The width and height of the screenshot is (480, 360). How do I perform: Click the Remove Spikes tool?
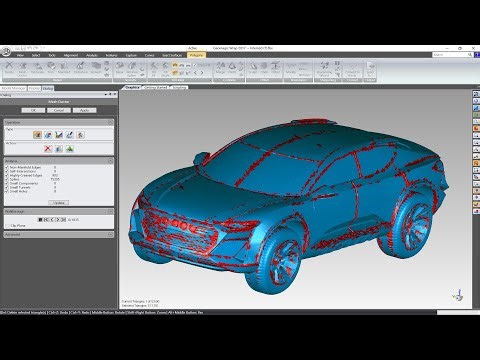point(132,69)
